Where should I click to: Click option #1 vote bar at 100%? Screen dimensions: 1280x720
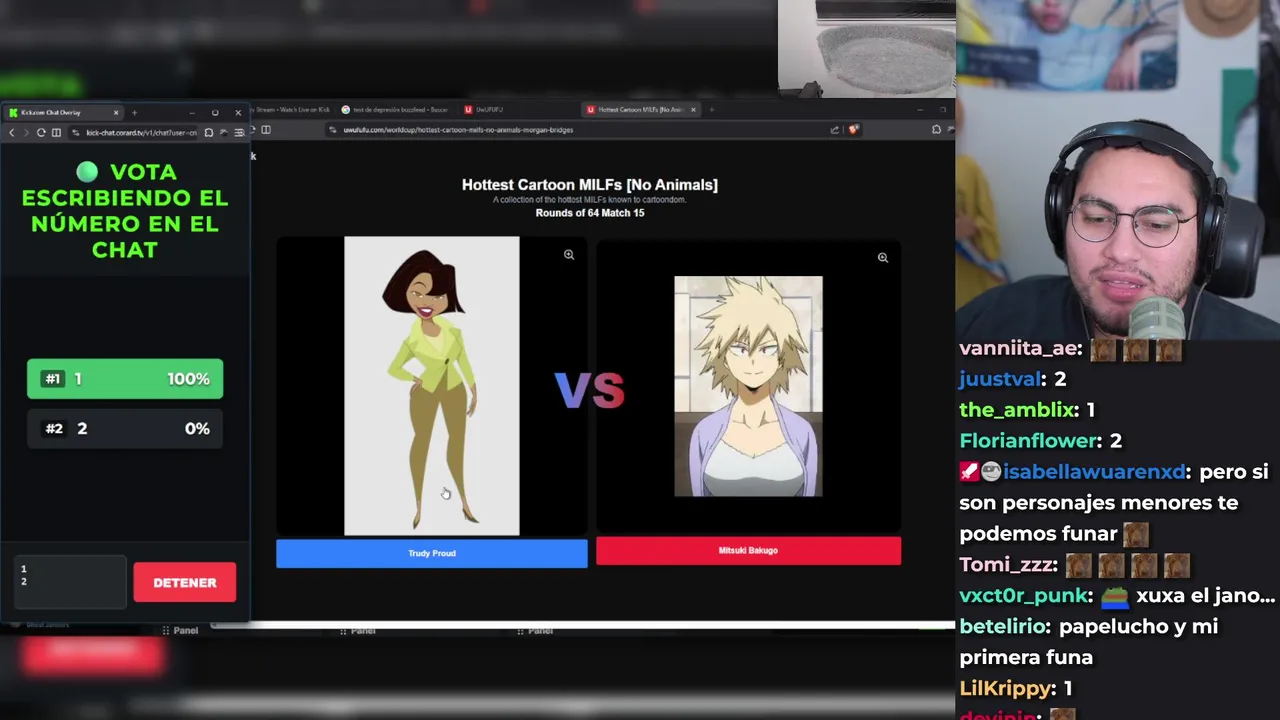[125, 379]
